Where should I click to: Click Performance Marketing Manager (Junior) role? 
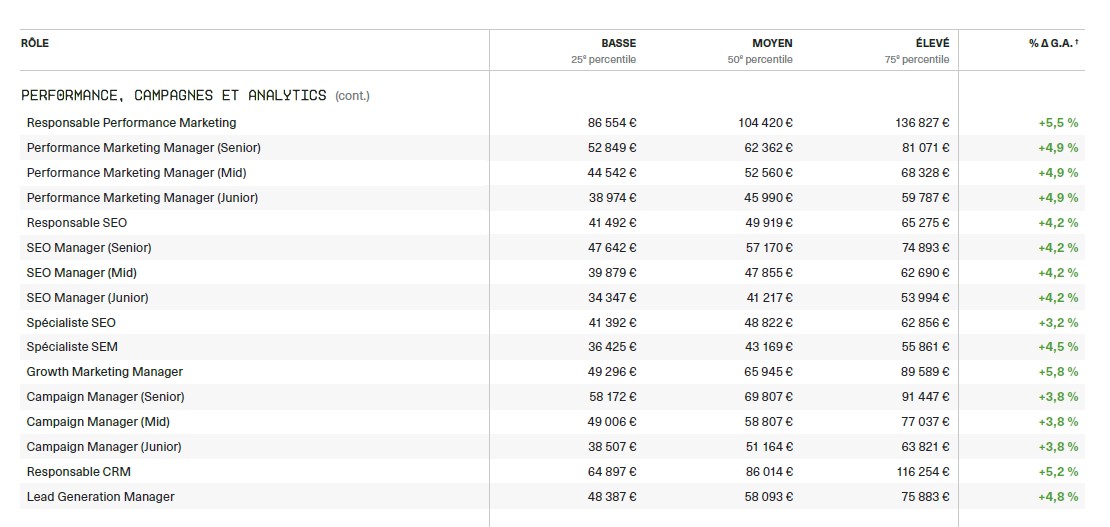click(x=142, y=198)
